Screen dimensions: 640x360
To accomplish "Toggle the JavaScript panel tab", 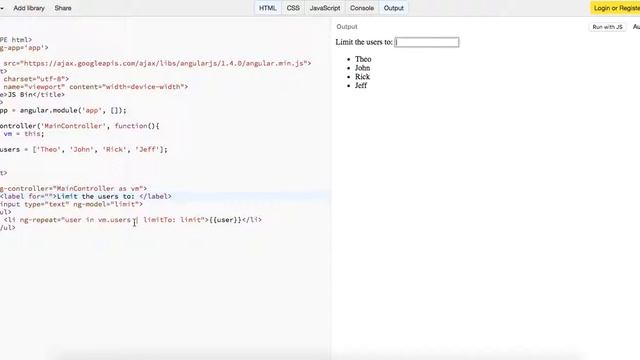I will pyautogui.click(x=325, y=8).
